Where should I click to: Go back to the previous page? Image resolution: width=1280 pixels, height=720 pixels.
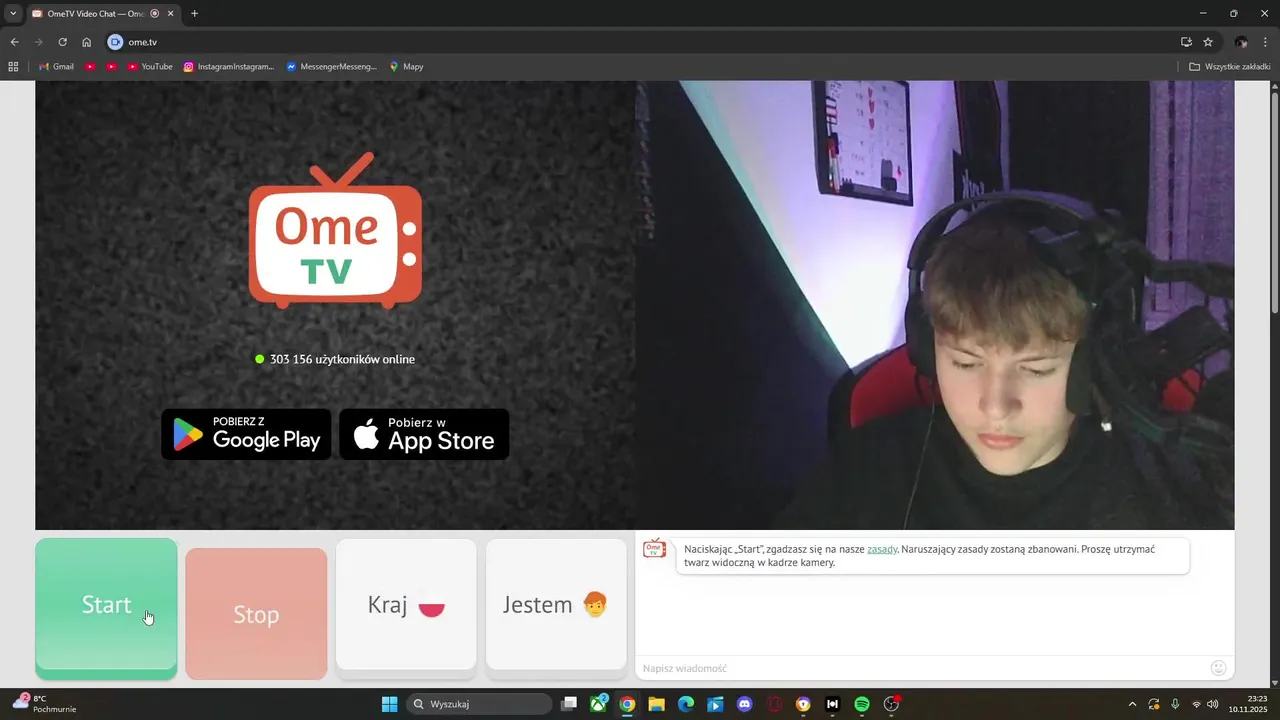pyautogui.click(x=14, y=42)
